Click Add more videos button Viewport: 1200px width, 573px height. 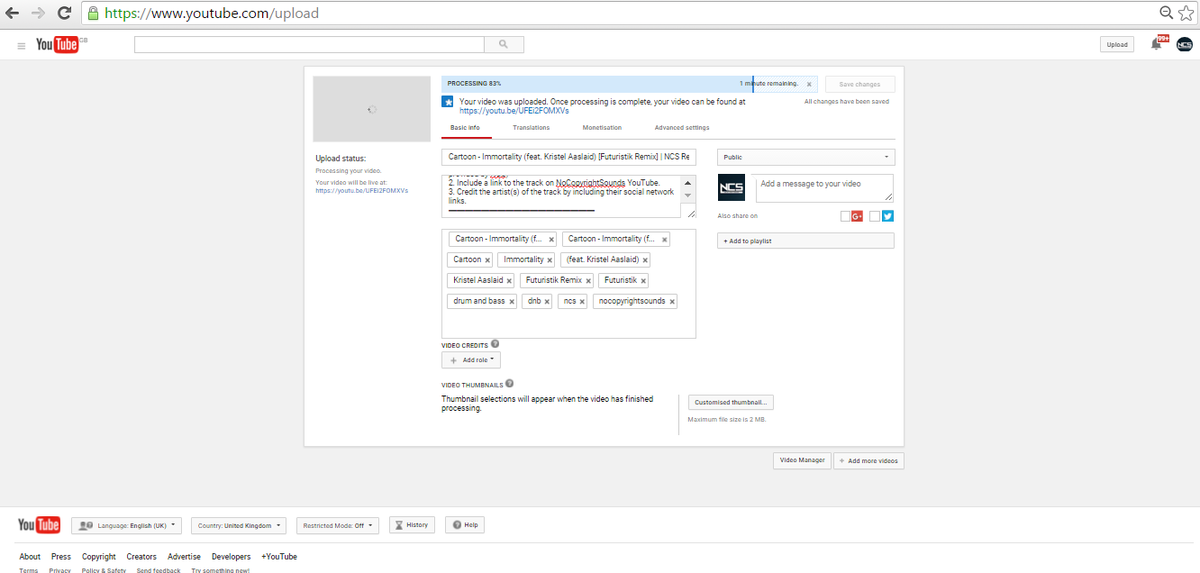(869, 460)
